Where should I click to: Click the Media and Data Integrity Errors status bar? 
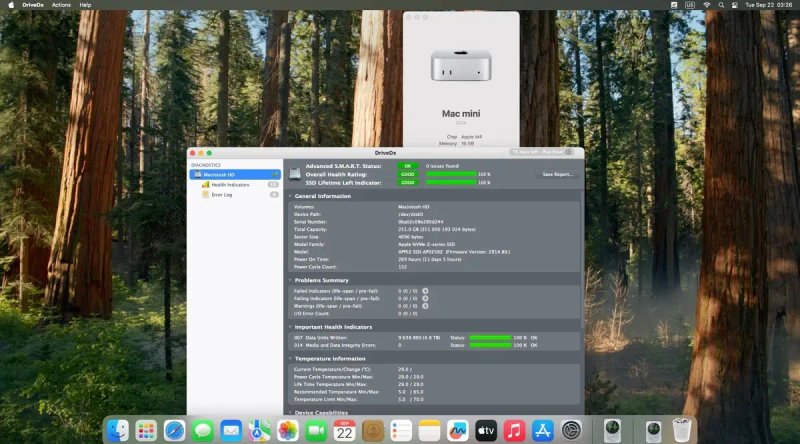490,346
